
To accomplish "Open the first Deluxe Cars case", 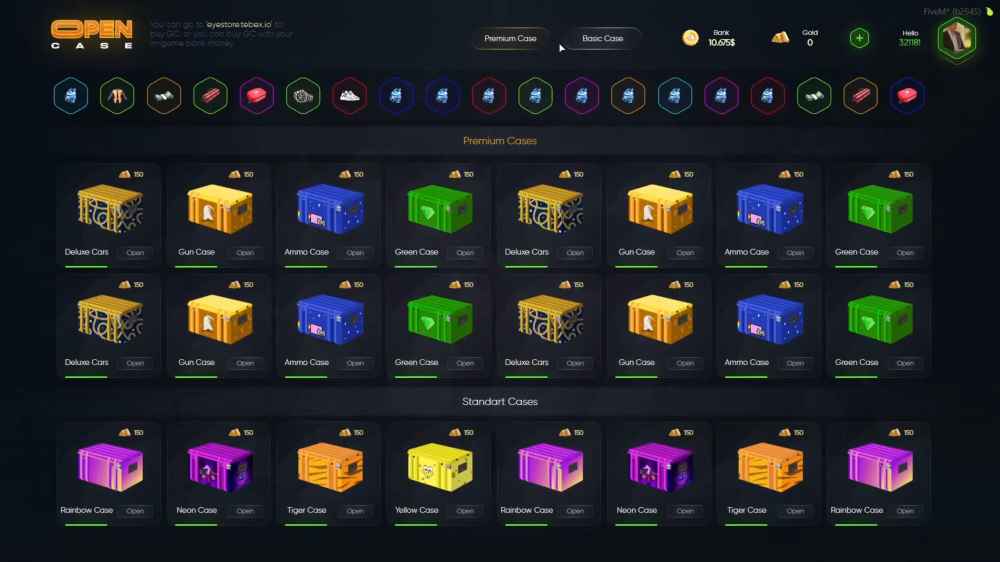I will (135, 253).
